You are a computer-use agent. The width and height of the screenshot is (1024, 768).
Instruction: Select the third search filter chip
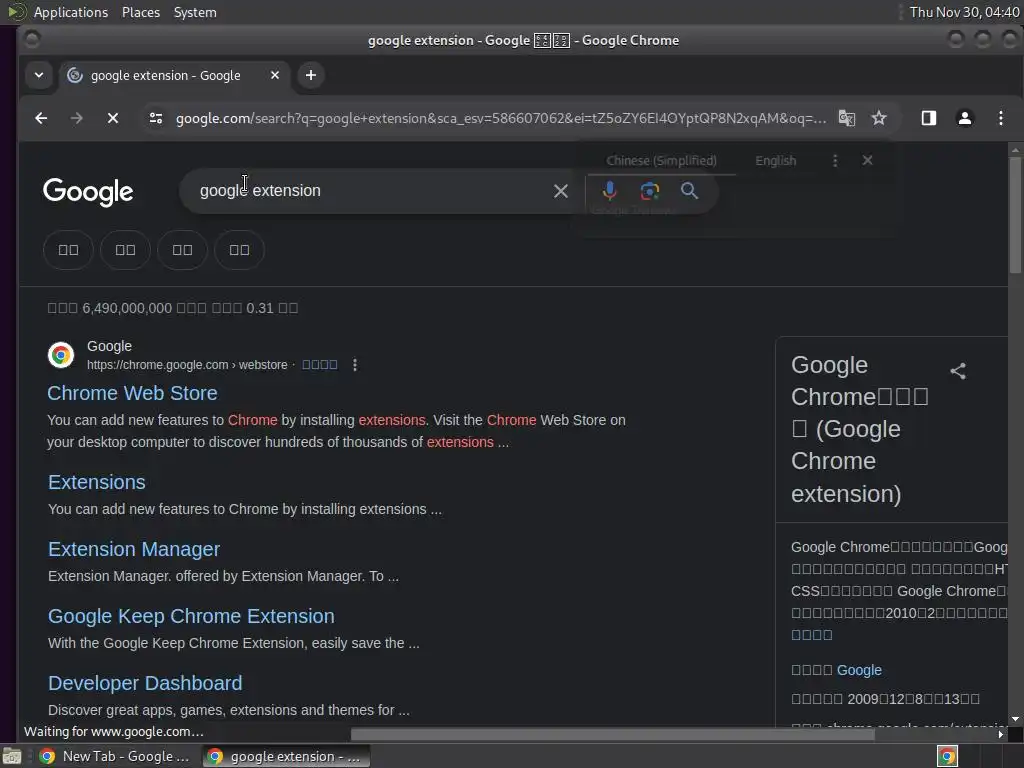(x=182, y=249)
